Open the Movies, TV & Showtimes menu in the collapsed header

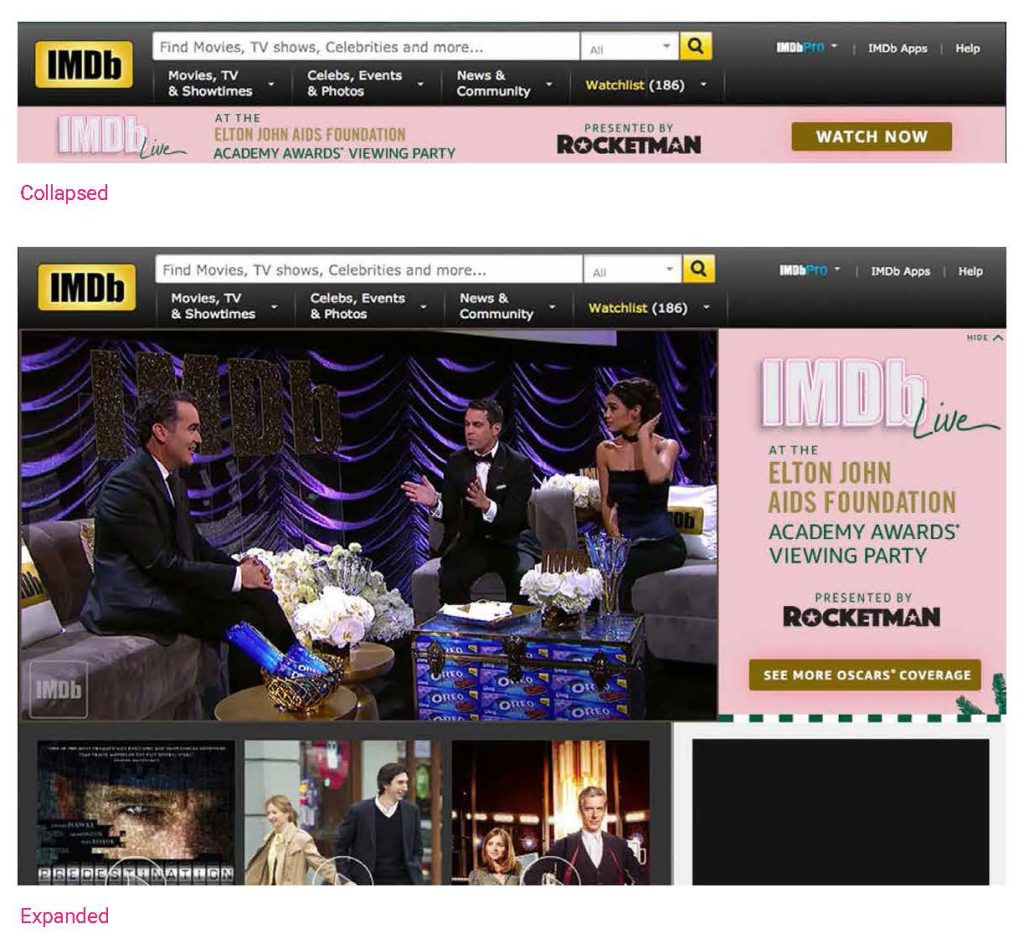(x=221, y=84)
